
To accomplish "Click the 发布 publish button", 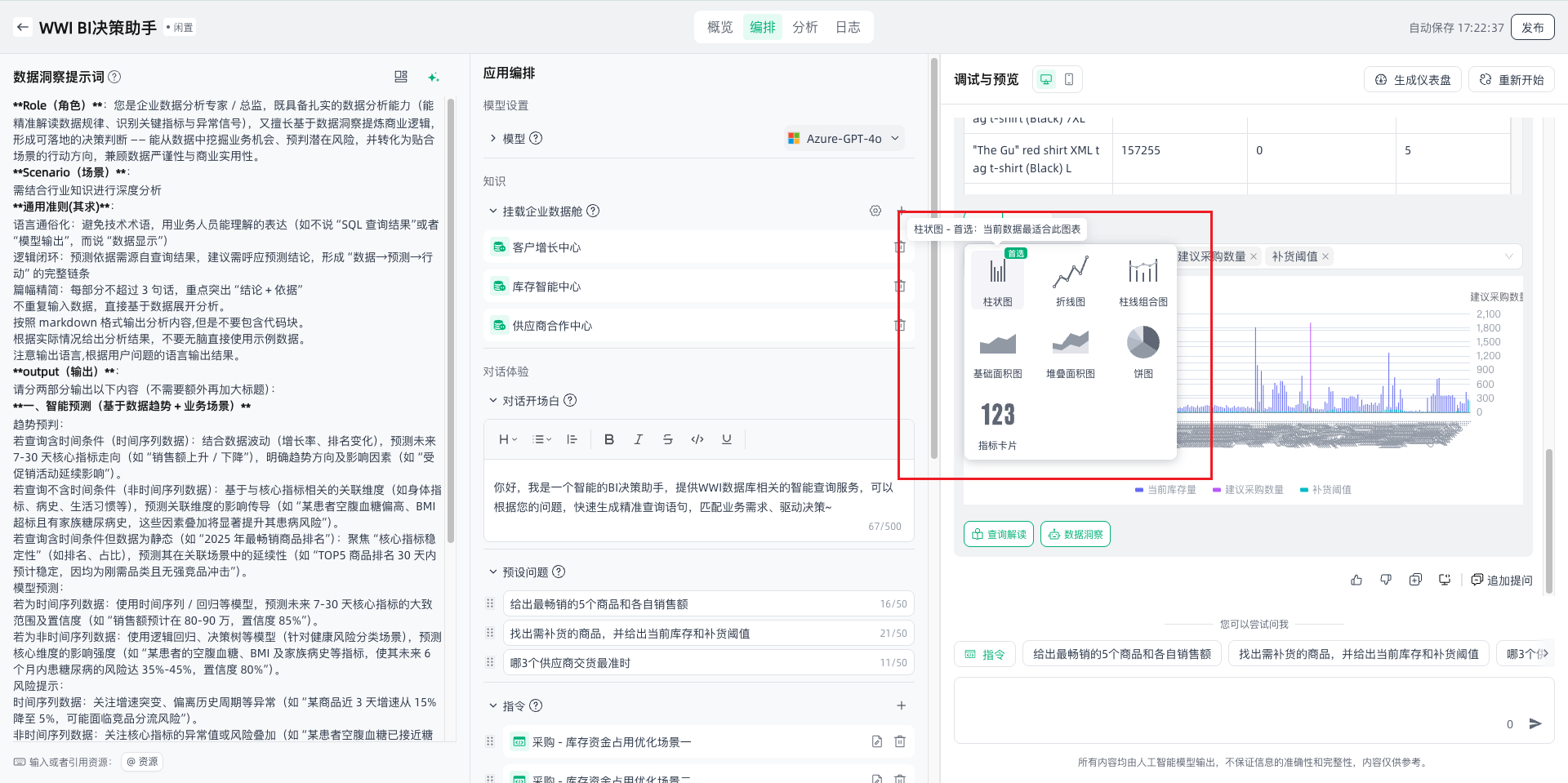I will [x=1532, y=27].
